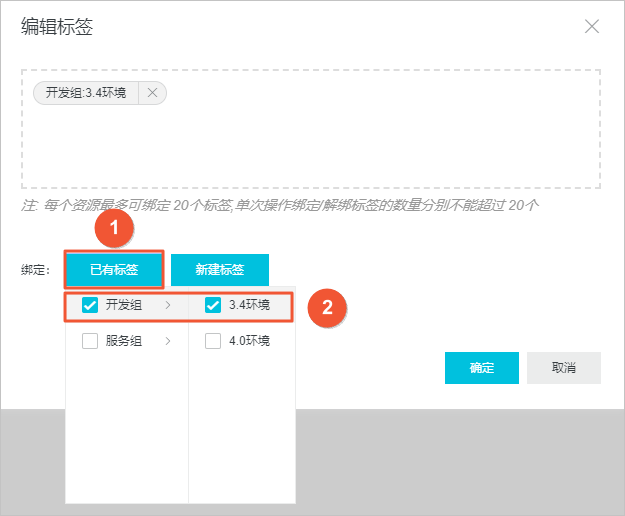Viewport: 625px width, 516px height.
Task: Expand the 服务组 submenu chevron
Action: [168, 341]
